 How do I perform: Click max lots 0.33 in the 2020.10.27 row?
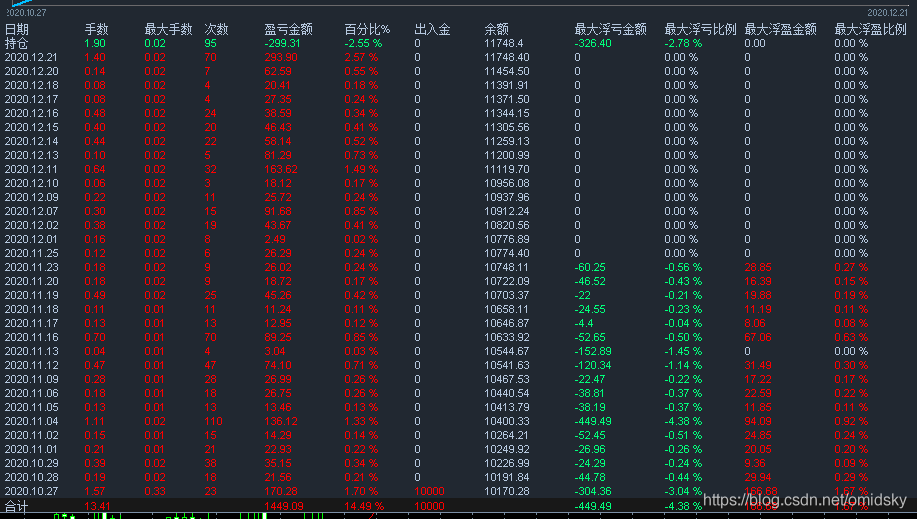pos(155,491)
